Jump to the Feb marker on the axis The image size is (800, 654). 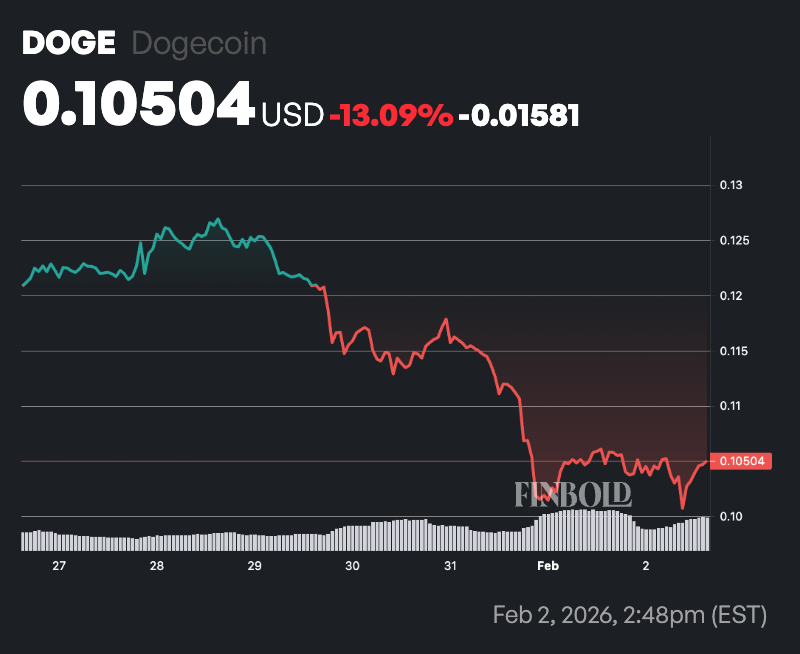547,566
